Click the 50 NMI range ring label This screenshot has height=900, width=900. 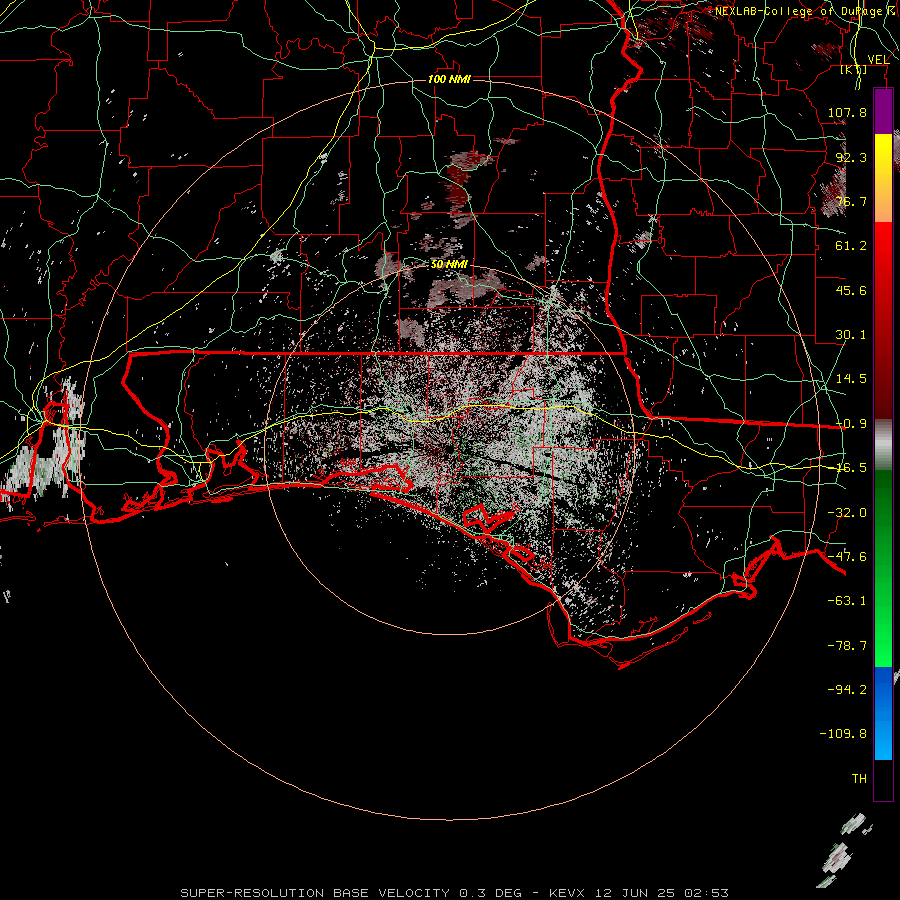click(x=449, y=264)
